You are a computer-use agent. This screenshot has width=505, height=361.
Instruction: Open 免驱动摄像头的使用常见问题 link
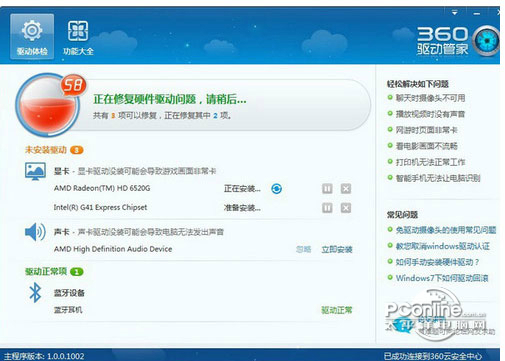pos(446,230)
